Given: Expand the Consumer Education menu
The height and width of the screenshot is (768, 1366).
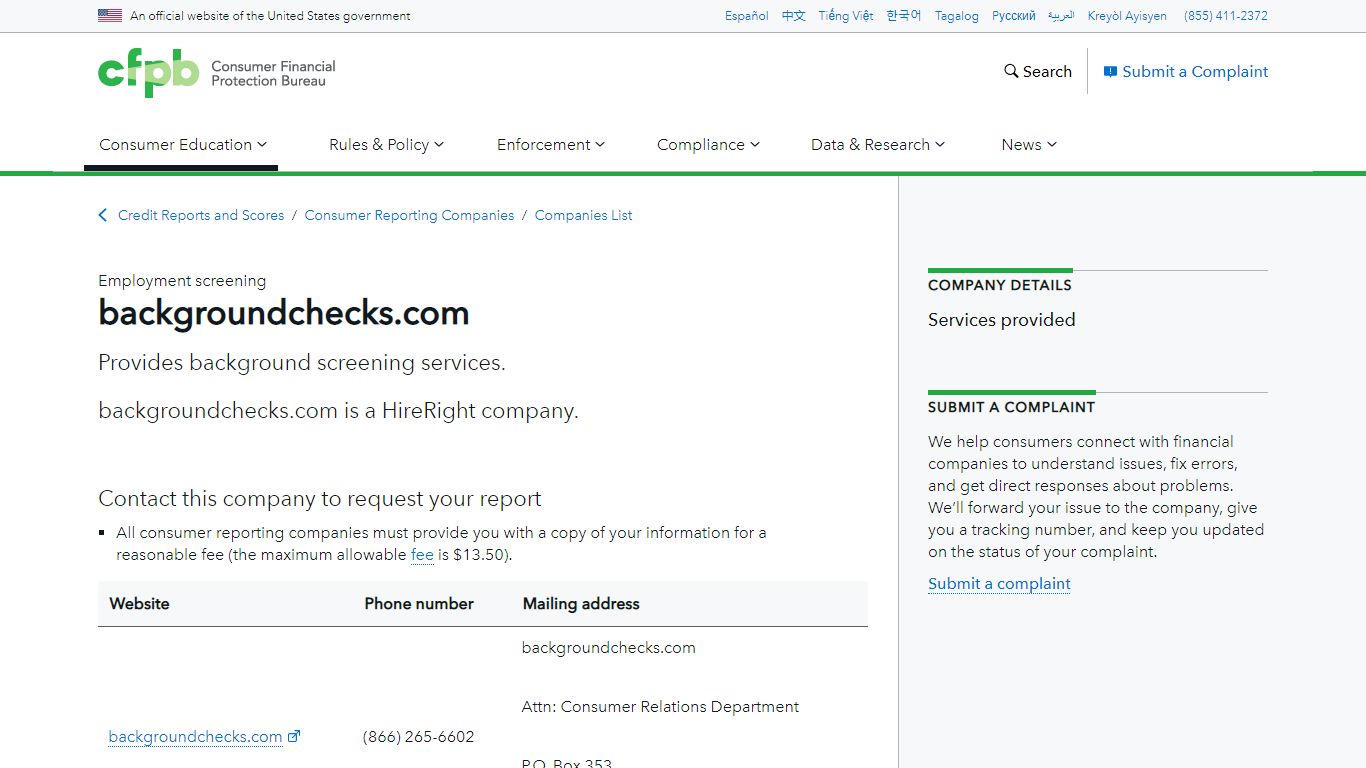Looking at the screenshot, I should click(183, 144).
